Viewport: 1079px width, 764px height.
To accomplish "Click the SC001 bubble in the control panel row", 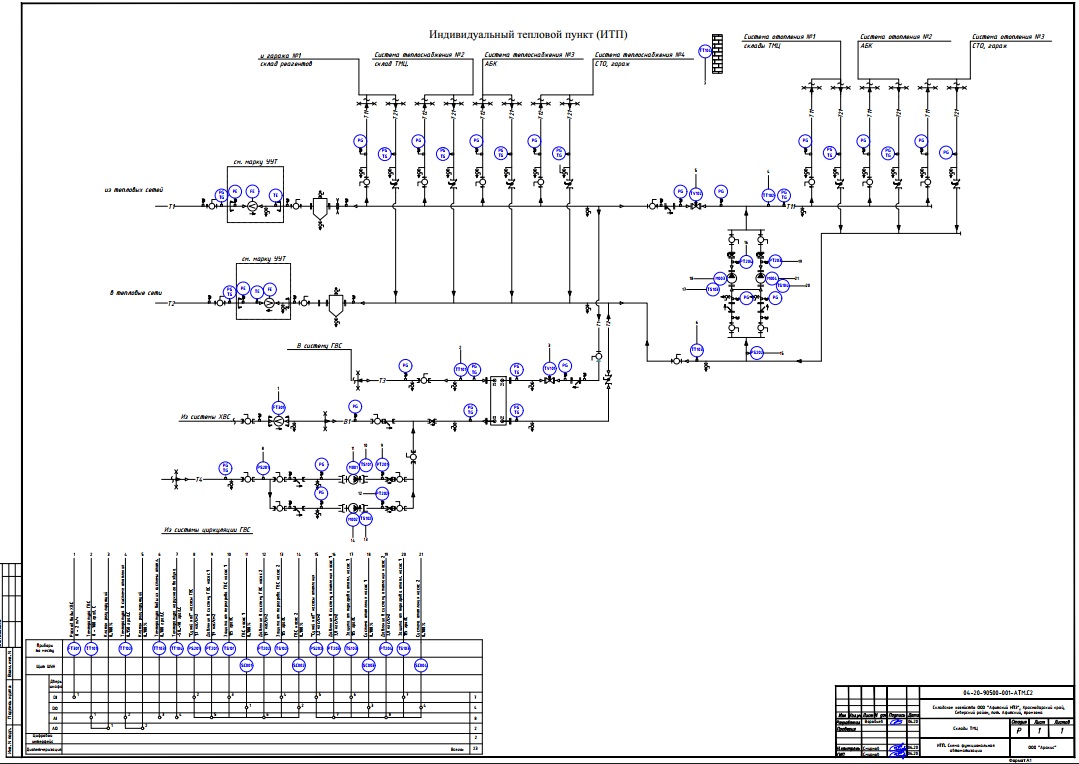I will [x=246, y=666].
